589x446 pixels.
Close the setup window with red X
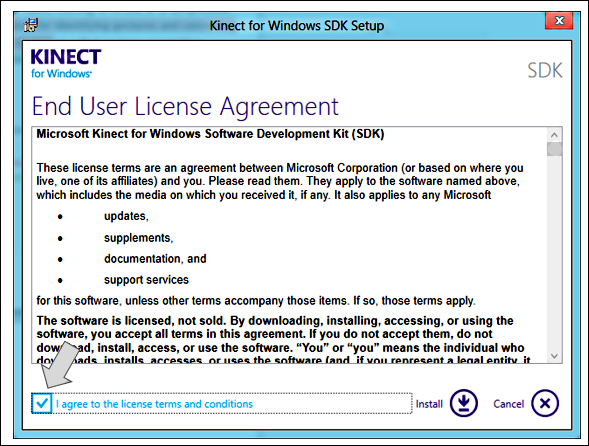coord(559,20)
